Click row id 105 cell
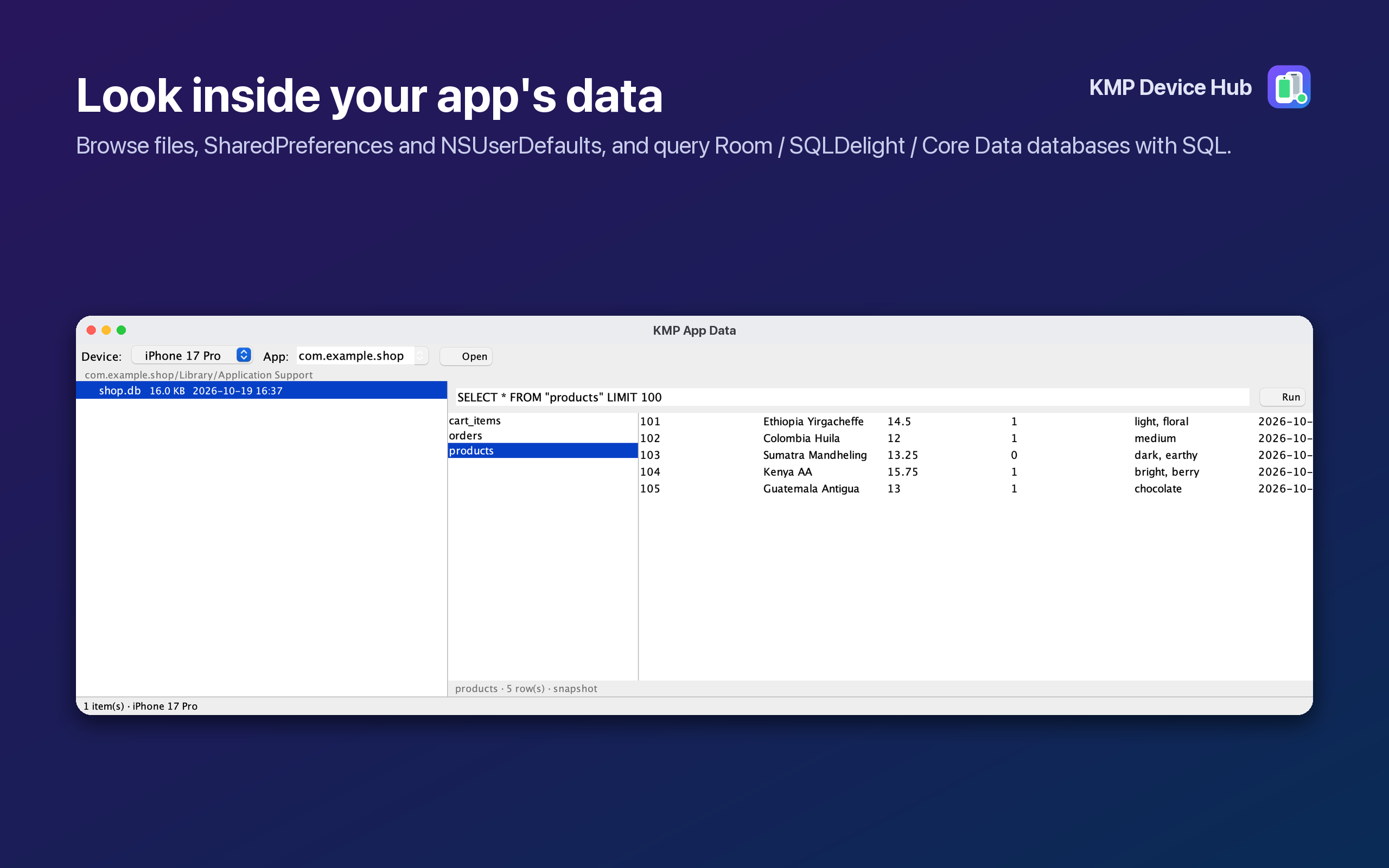Image resolution: width=1389 pixels, height=868 pixels. [x=649, y=489]
